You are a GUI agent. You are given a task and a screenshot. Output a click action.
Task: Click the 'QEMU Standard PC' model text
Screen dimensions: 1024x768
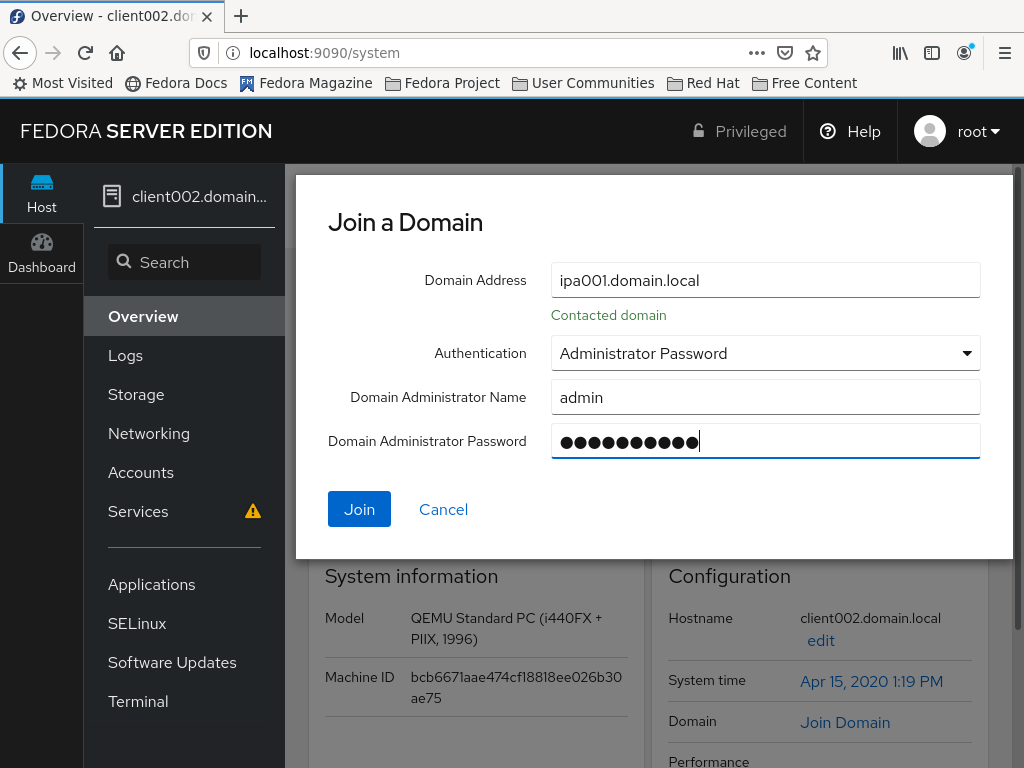click(506, 628)
